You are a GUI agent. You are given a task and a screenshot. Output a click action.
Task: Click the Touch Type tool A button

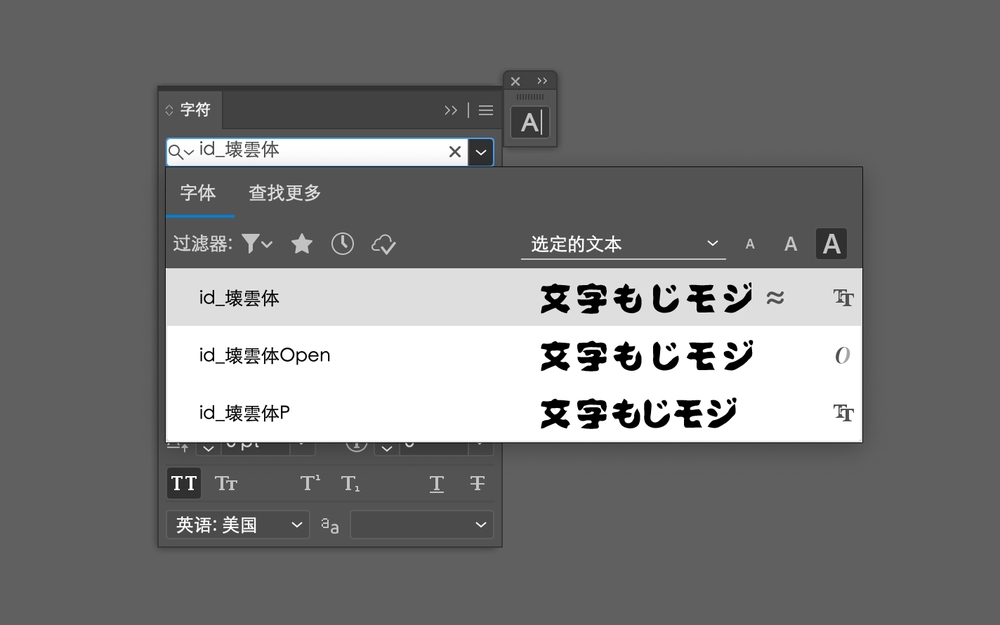point(531,122)
